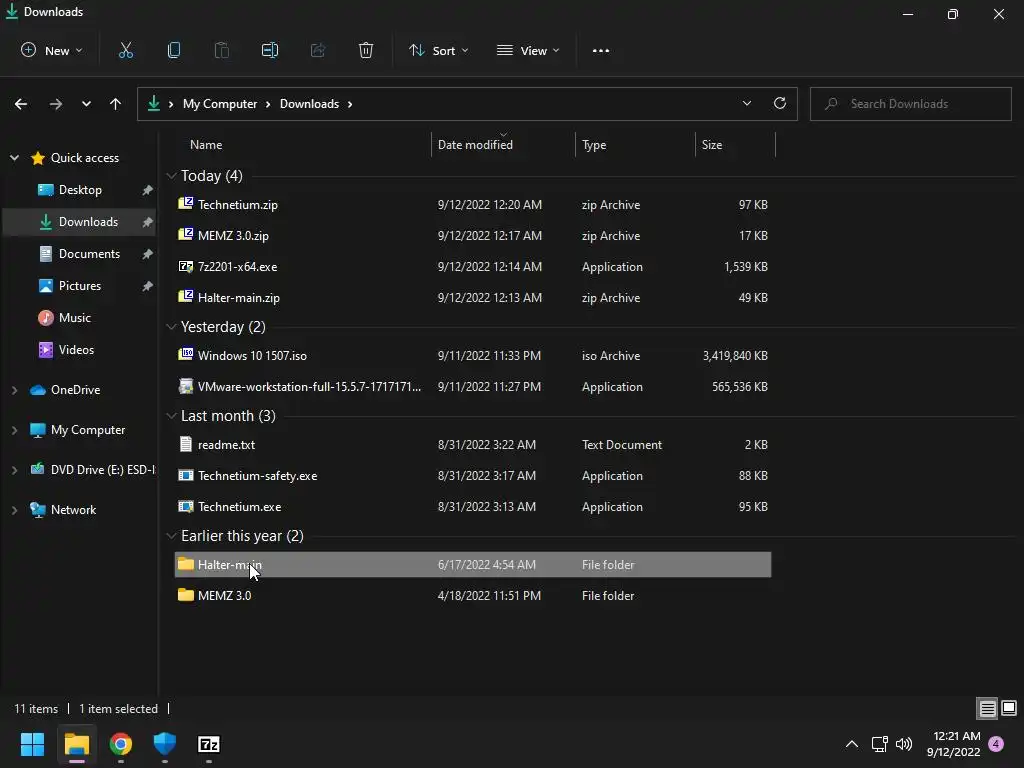Viewport: 1024px width, 768px height.
Task: Select Desktop in Quick access
Action: pos(80,189)
